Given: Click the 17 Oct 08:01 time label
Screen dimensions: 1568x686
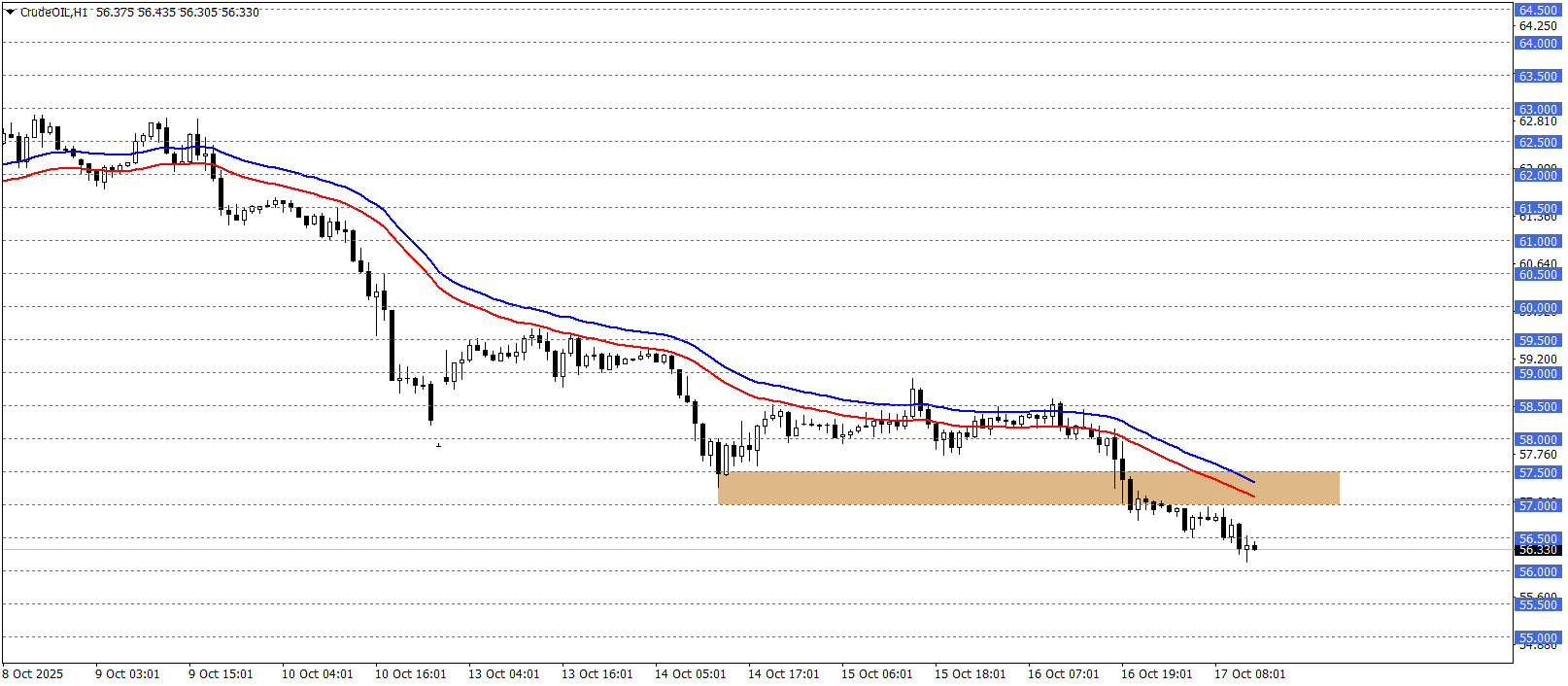Looking at the screenshot, I should pos(1249,673).
